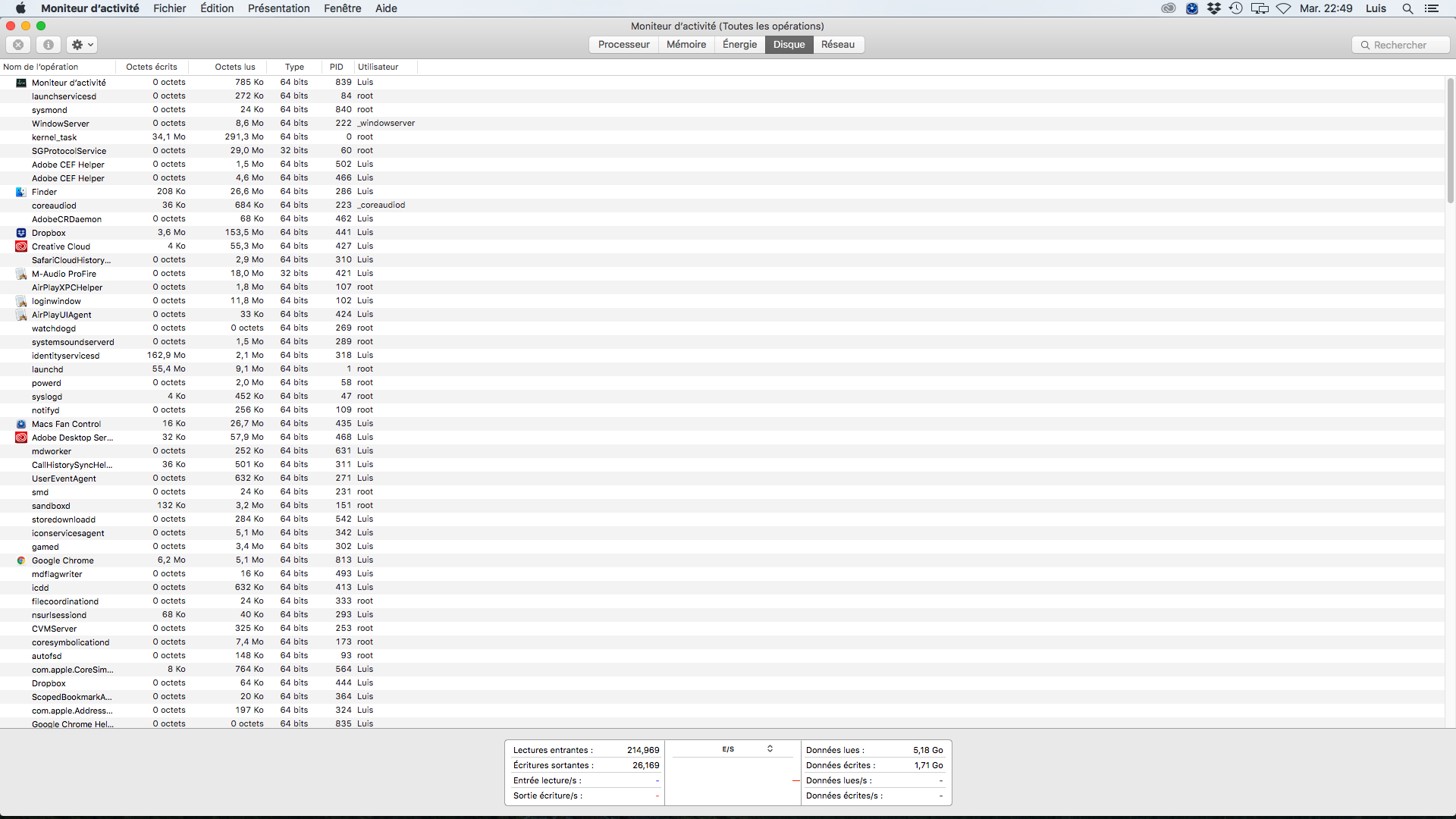Click the Moniteur d'activité process icon
The width and height of the screenshot is (1456, 819).
click(21, 83)
